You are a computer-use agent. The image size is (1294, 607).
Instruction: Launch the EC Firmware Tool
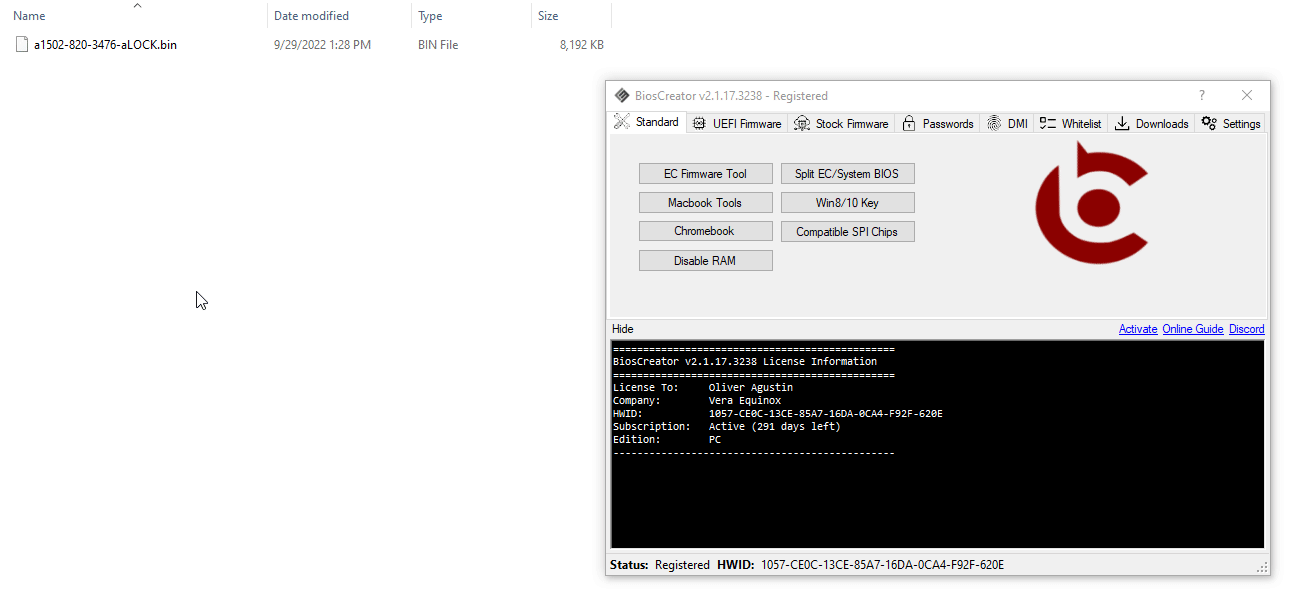click(705, 174)
